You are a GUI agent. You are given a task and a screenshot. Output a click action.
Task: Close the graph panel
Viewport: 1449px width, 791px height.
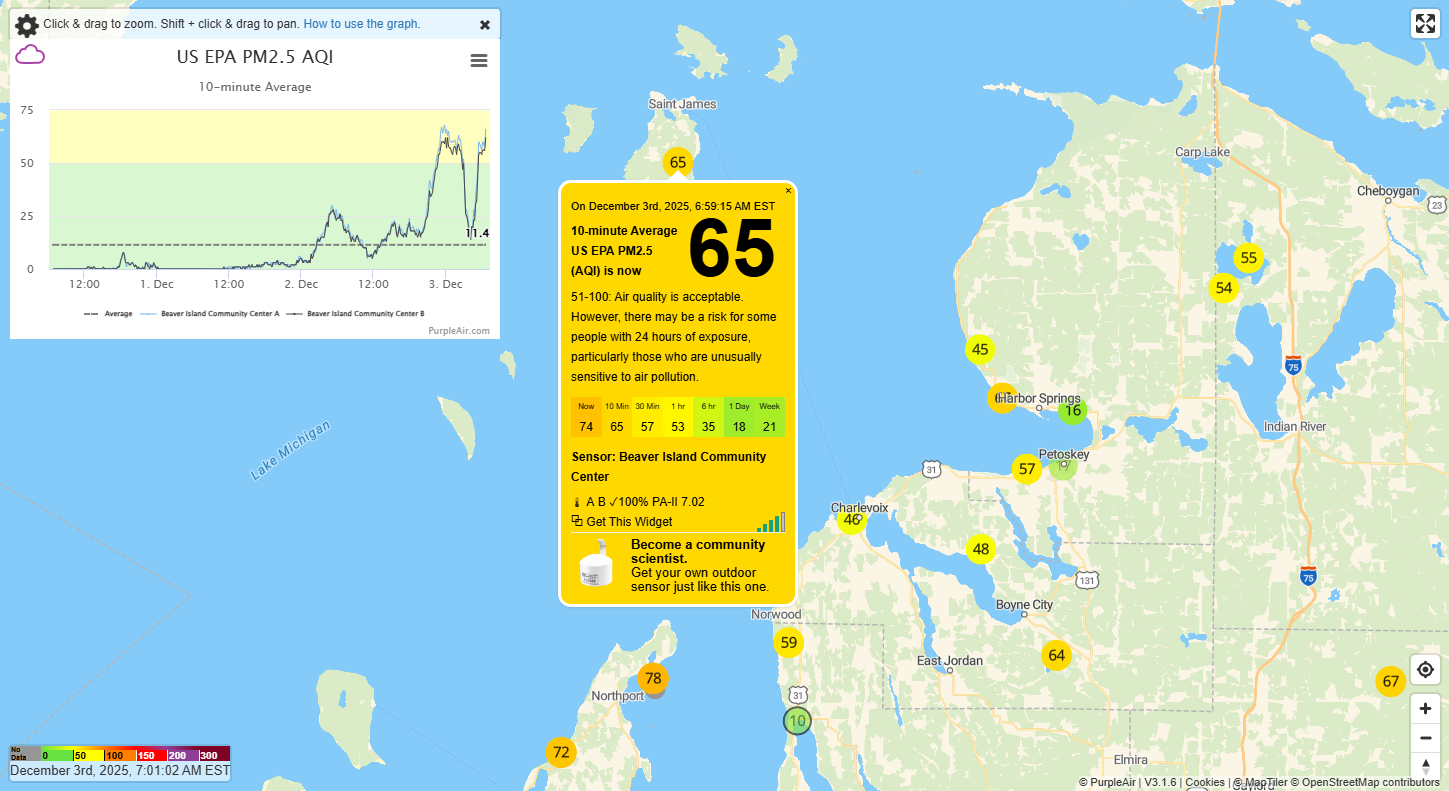pyautogui.click(x=485, y=25)
